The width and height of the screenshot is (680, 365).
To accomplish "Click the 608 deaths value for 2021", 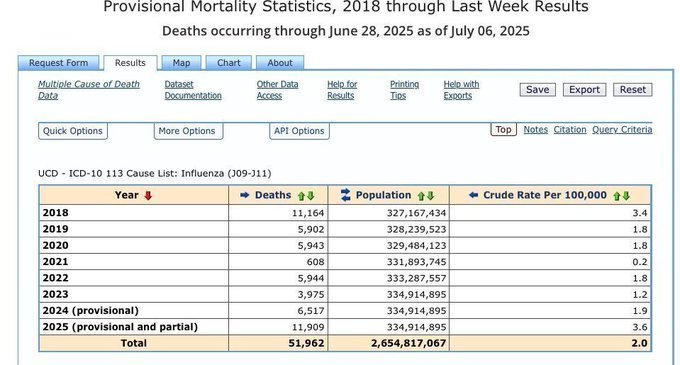I will (315, 262).
